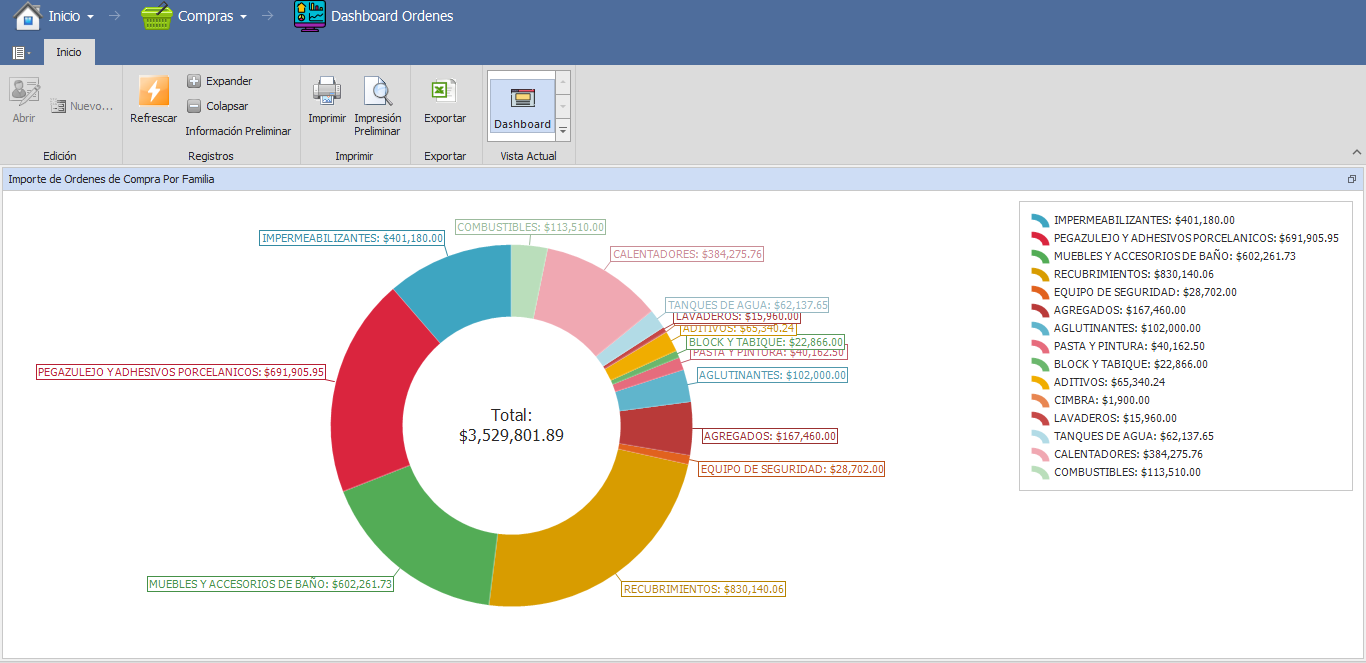Open Impresión Preliminar print preview

pos(378,105)
